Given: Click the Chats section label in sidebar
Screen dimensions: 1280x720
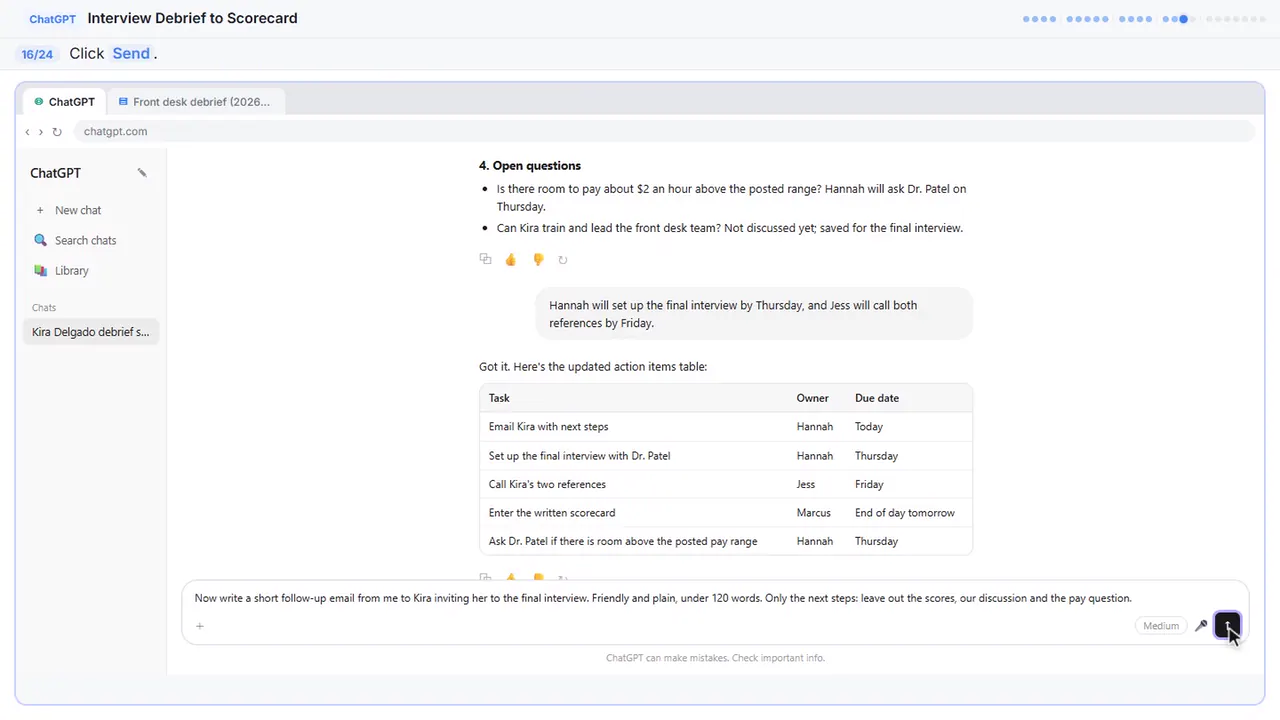Looking at the screenshot, I should pos(44,308).
